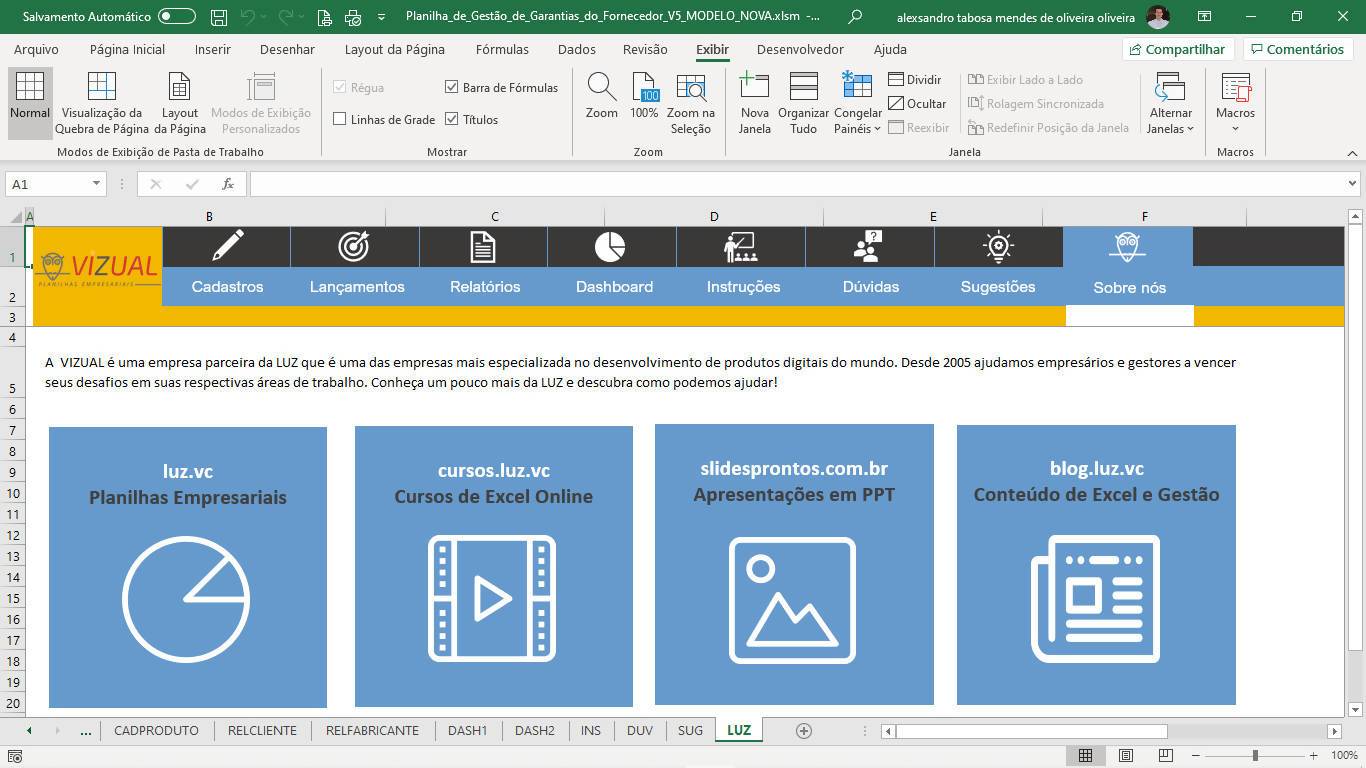Switch to the DASH1 sheet tab
This screenshot has width=1366, height=768.
(467, 731)
